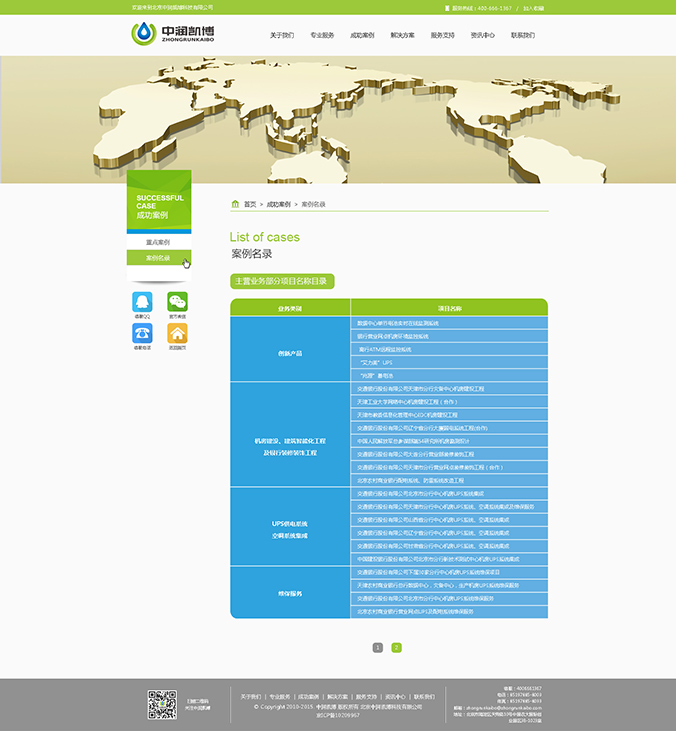
Task: Click the orange return-home house icon
Action: 177,334
